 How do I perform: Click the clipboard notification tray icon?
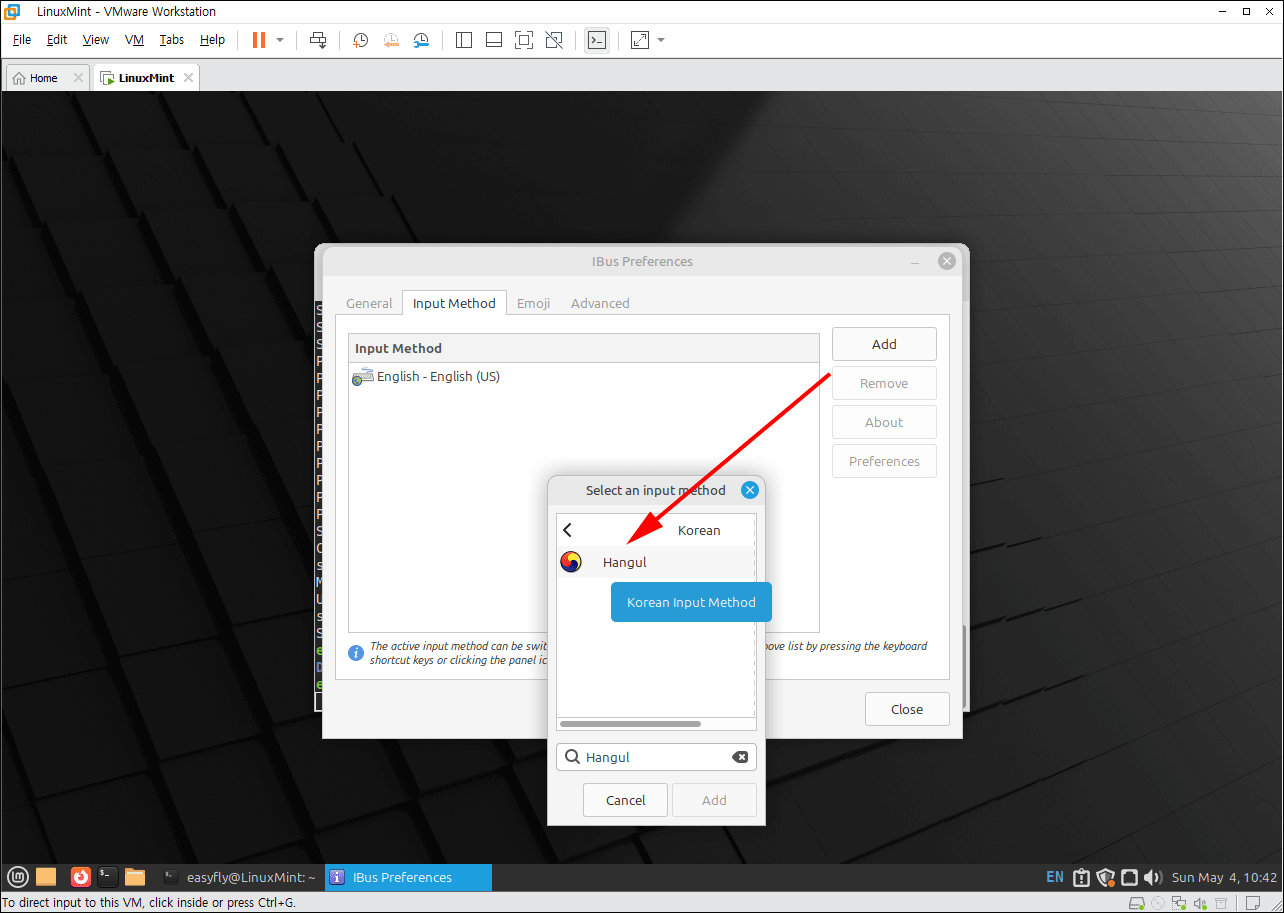[1081, 877]
